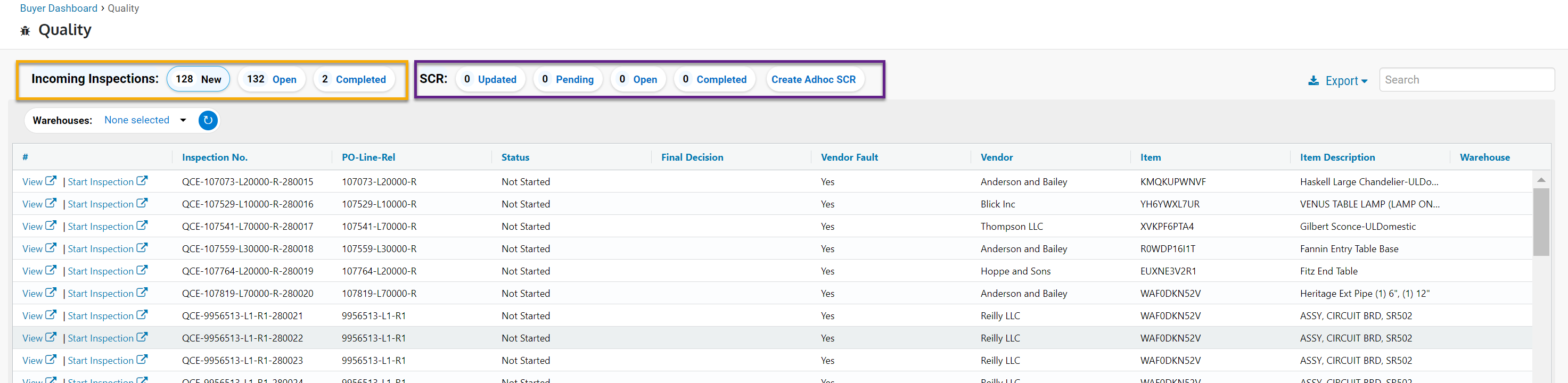Select the SCR 0 Updated filter

pyautogui.click(x=490, y=80)
